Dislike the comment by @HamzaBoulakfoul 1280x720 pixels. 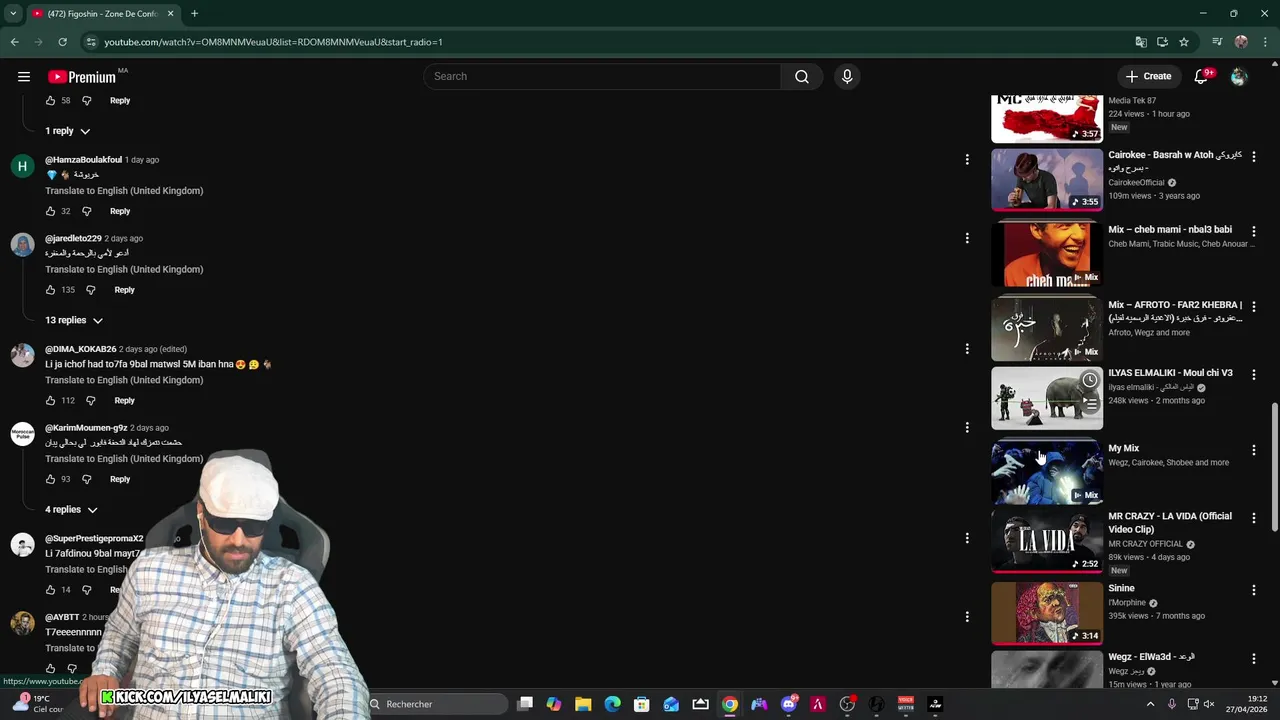[x=86, y=211]
